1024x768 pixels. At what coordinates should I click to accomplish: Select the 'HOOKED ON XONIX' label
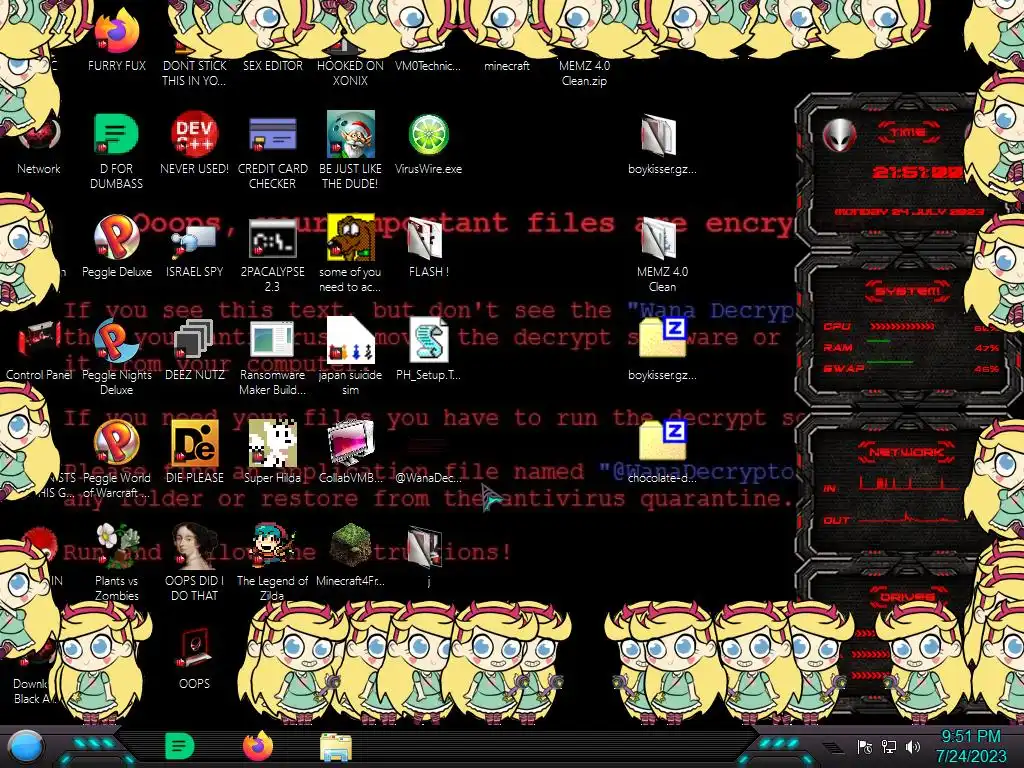(x=351, y=73)
